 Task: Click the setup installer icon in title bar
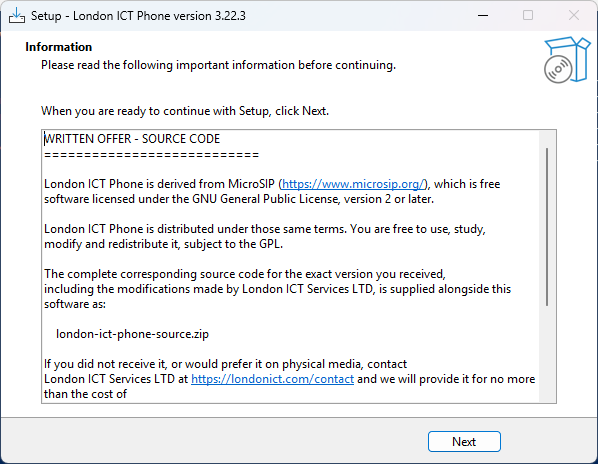17,16
